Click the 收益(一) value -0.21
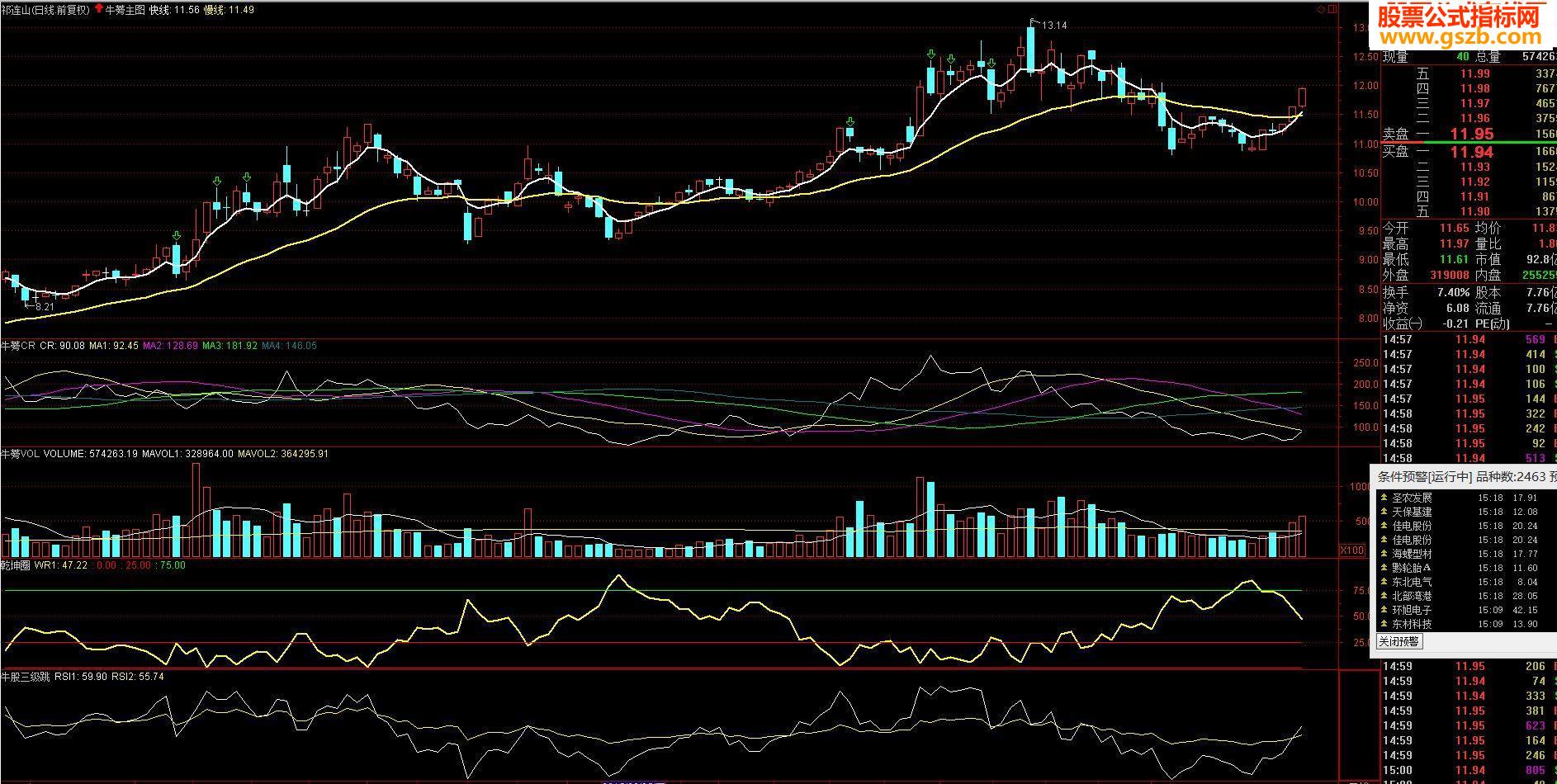This screenshot has height=784, width=1557. tap(1455, 324)
